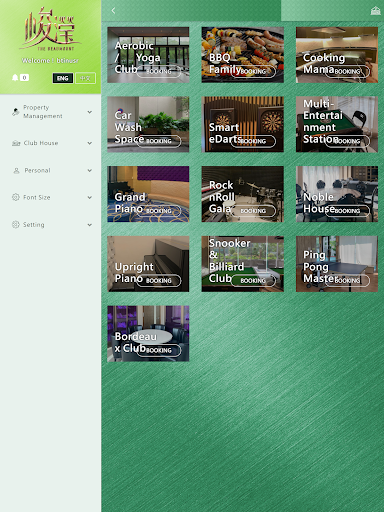The height and width of the screenshot is (512, 384).
Task: Book the Noble House room
Action: pyautogui.click(x=347, y=211)
